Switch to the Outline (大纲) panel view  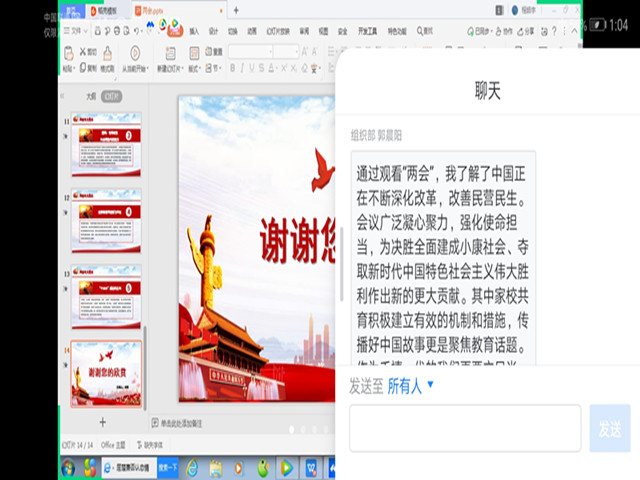point(91,97)
